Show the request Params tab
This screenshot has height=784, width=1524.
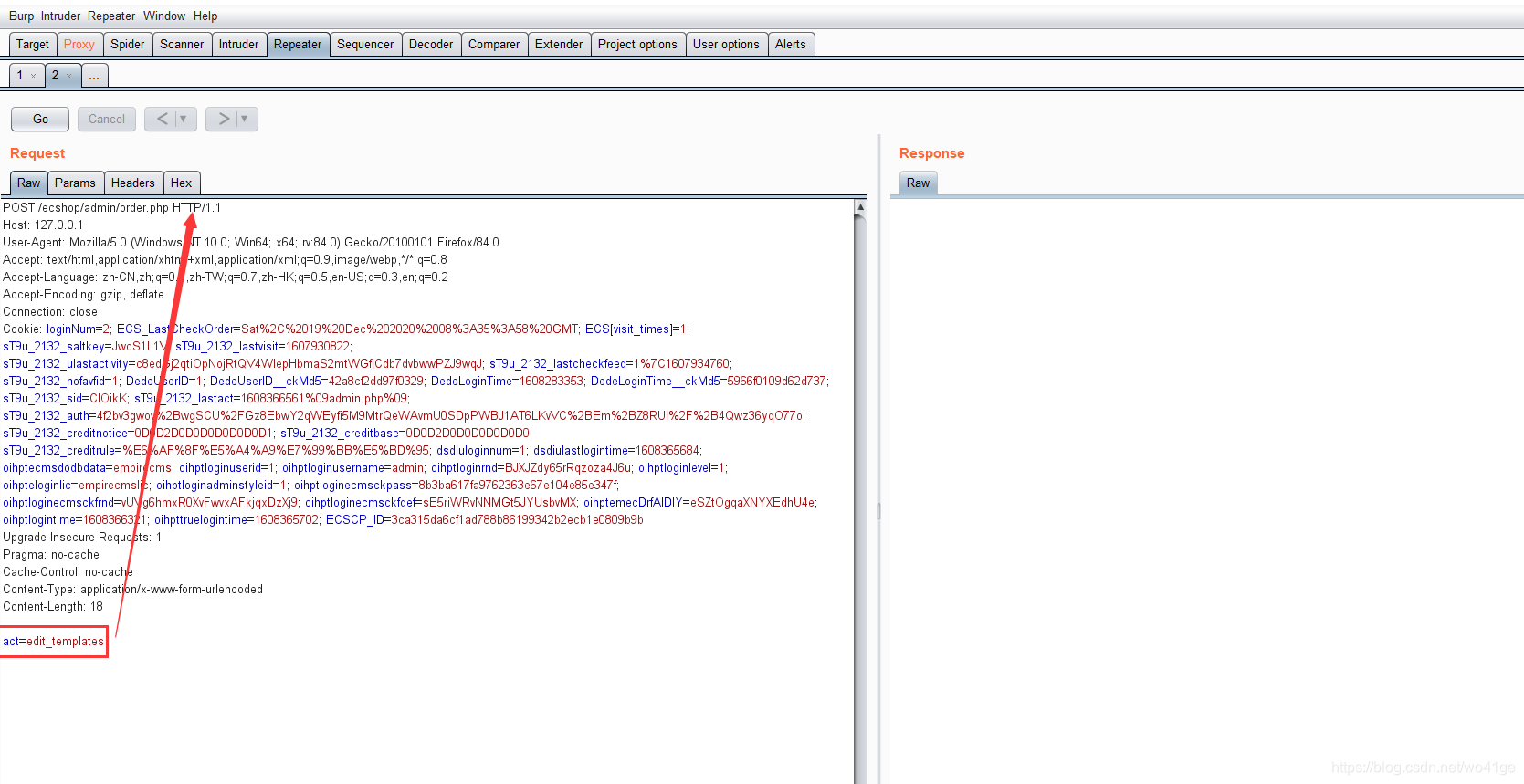point(75,183)
